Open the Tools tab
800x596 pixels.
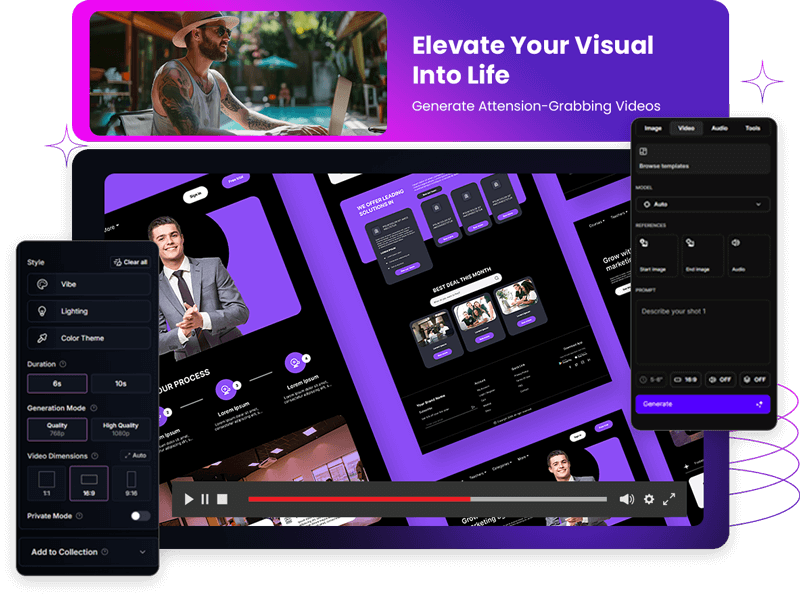[x=752, y=128]
